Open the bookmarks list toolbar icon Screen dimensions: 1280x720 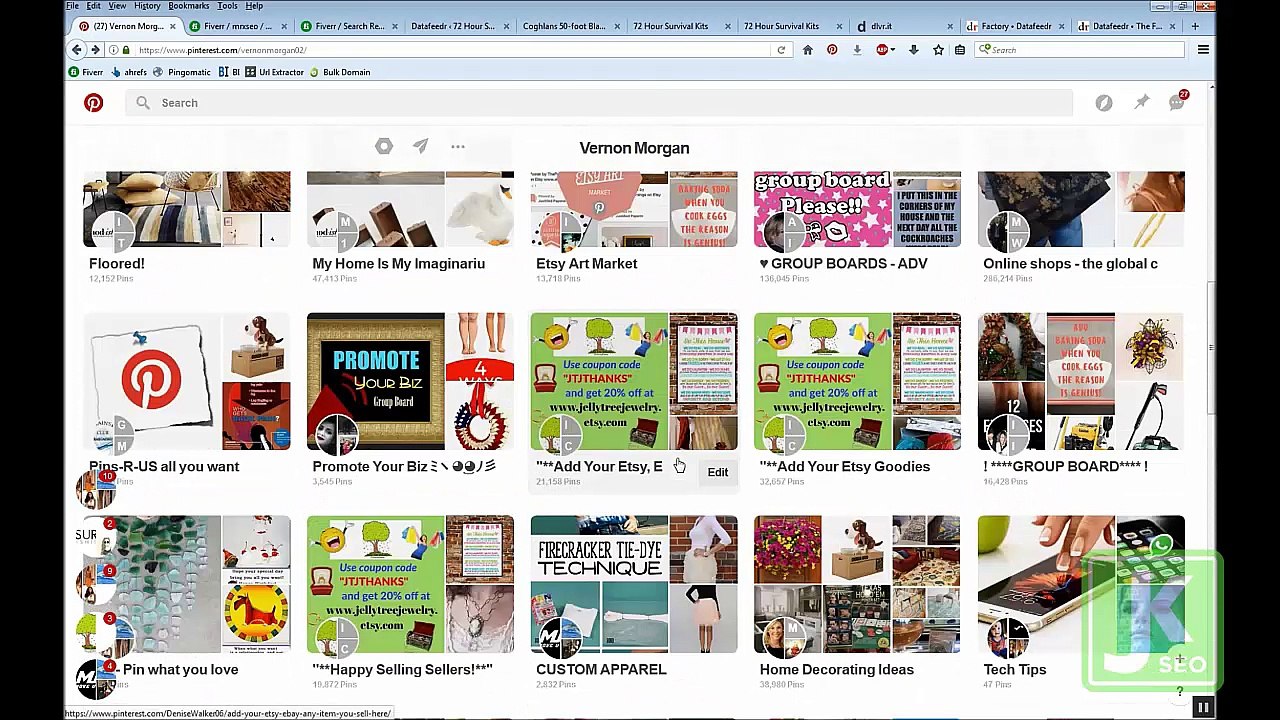[x=960, y=50]
